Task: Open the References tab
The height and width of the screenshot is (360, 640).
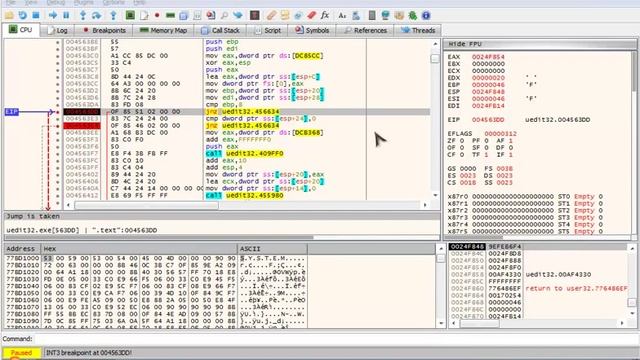Action: pos(365,30)
